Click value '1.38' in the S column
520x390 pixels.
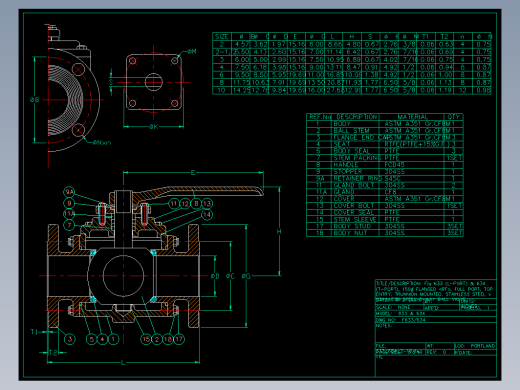point(371,75)
